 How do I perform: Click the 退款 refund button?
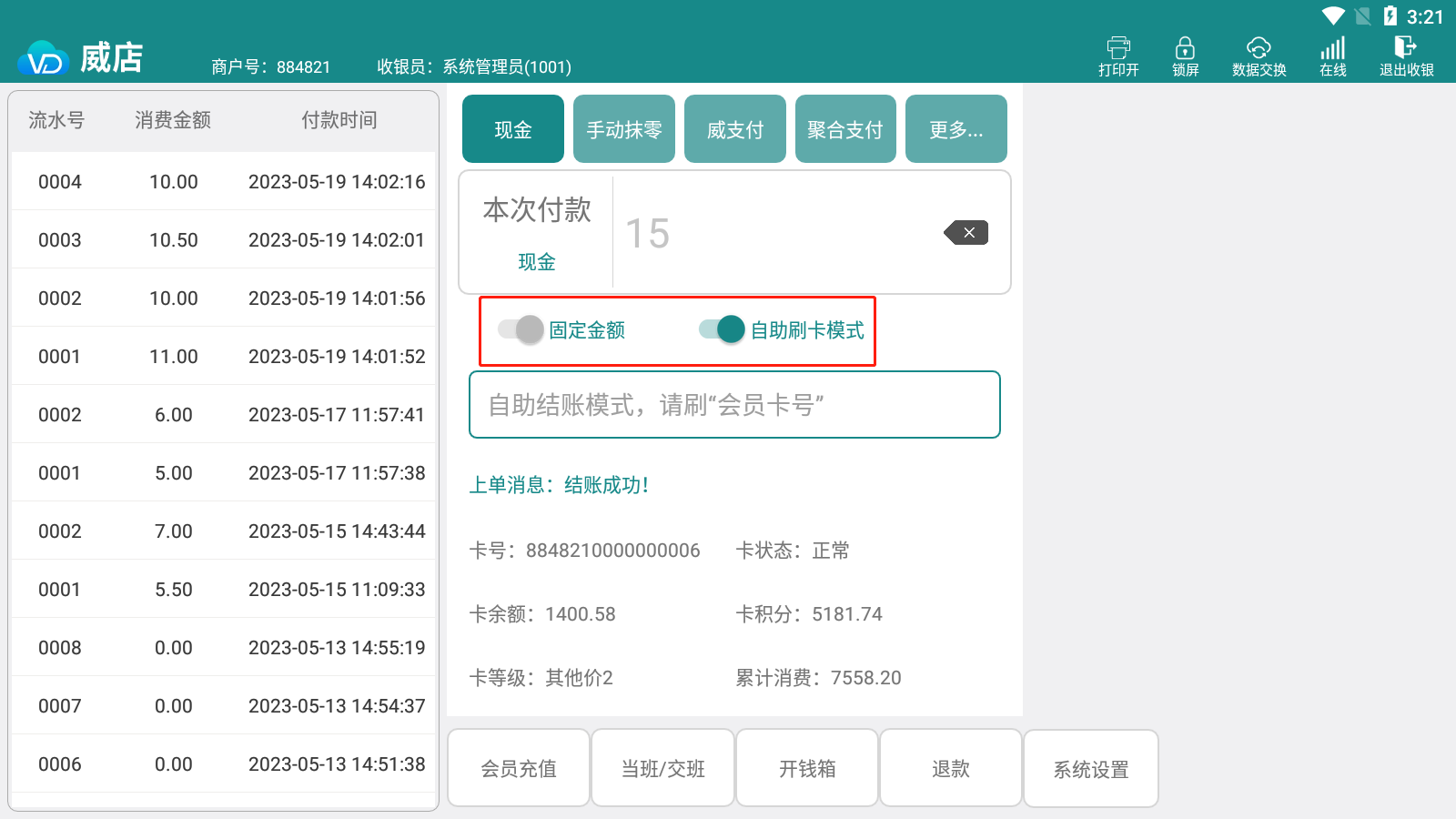point(951,768)
